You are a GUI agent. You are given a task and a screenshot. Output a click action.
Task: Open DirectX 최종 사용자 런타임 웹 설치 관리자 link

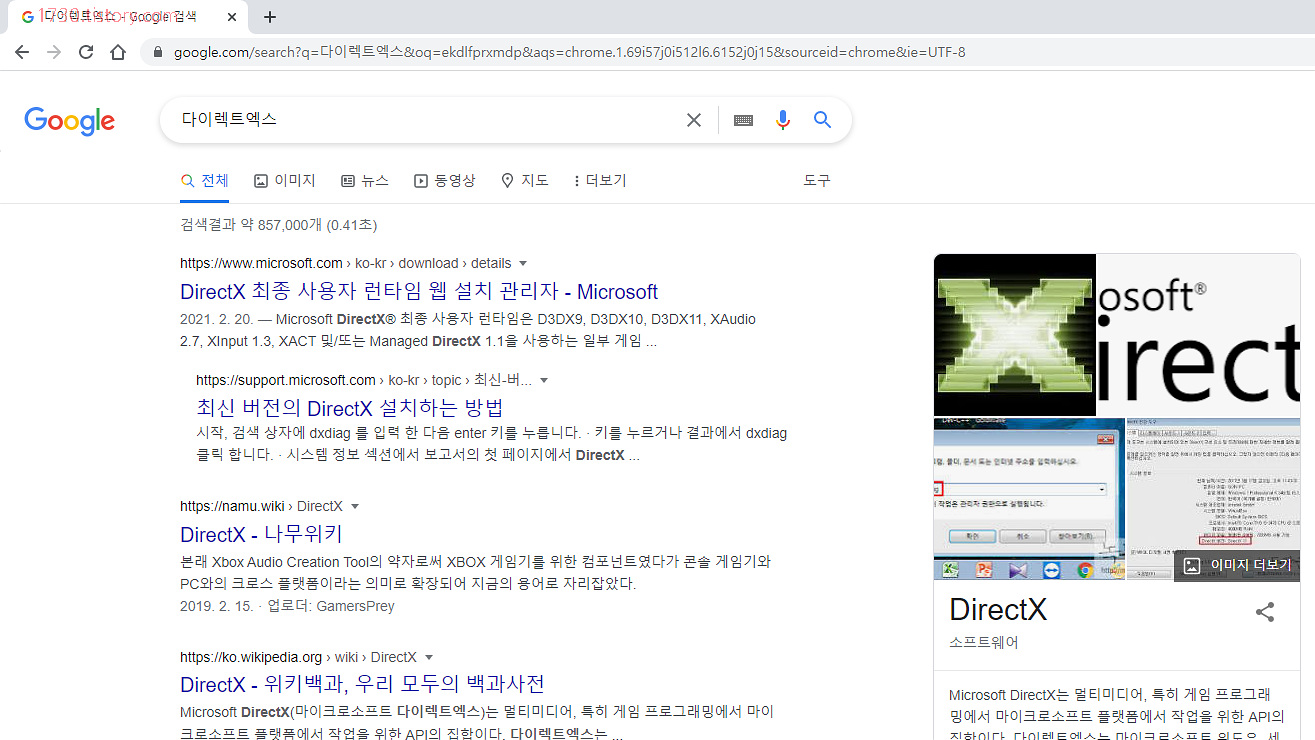pos(419,292)
